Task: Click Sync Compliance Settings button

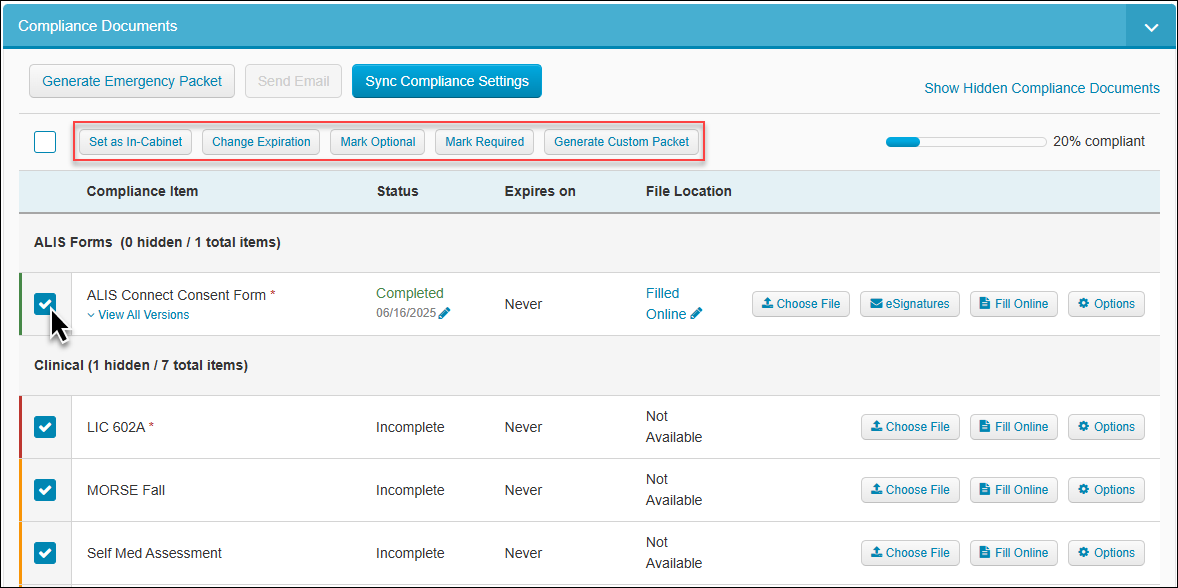Action: coord(447,81)
